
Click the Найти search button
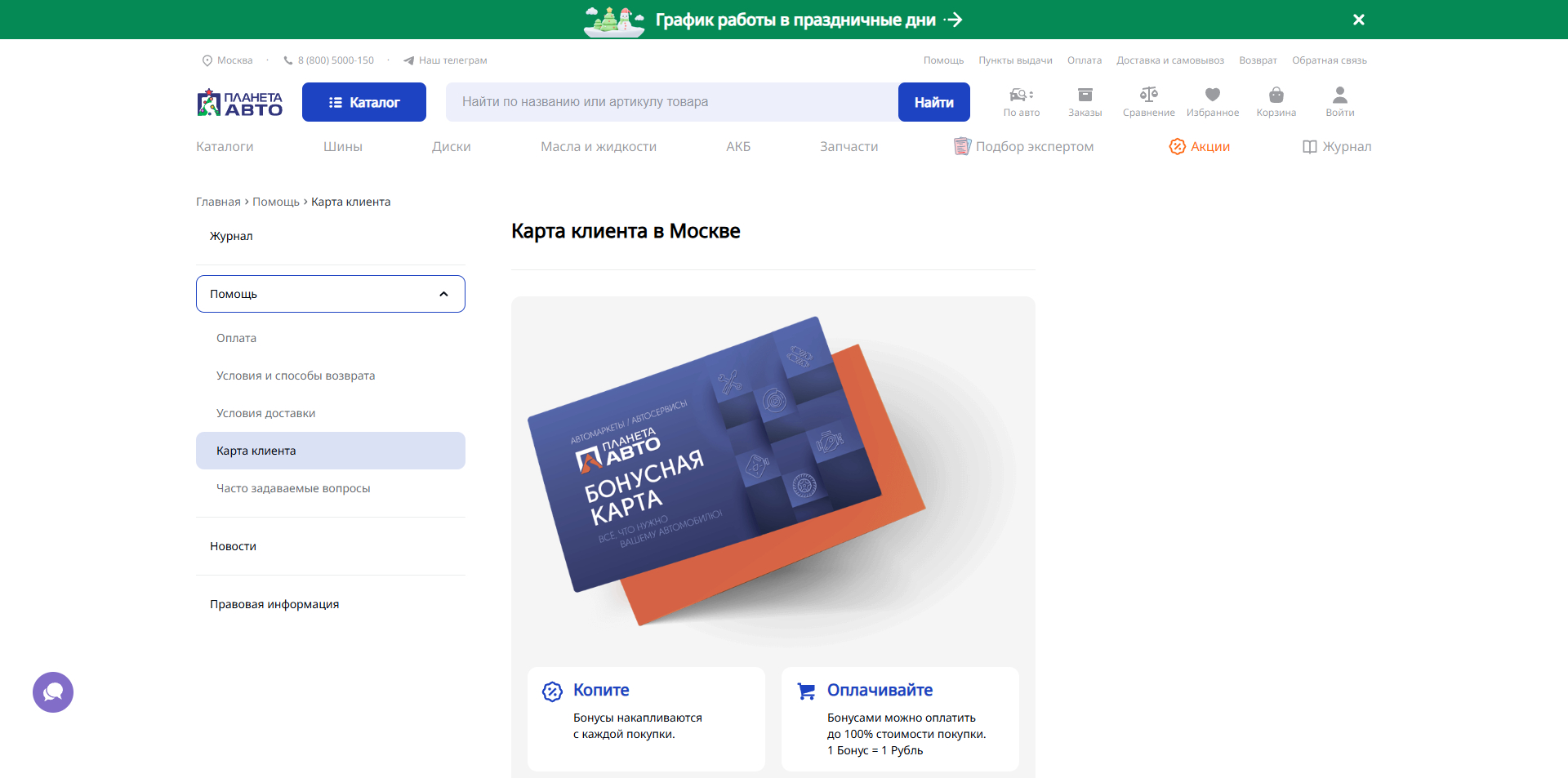(933, 101)
